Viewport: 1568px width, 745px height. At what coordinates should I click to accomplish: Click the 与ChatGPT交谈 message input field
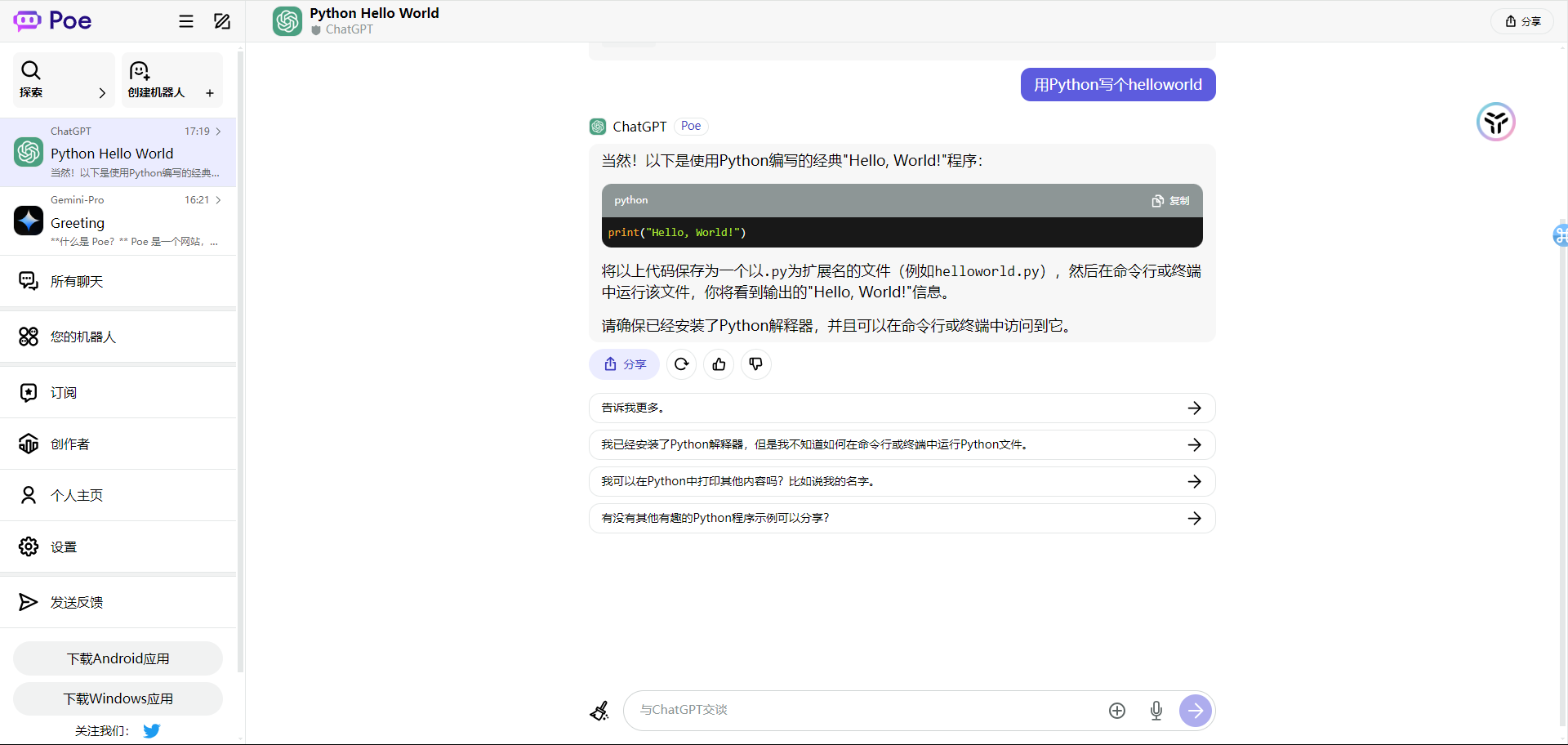click(866, 710)
